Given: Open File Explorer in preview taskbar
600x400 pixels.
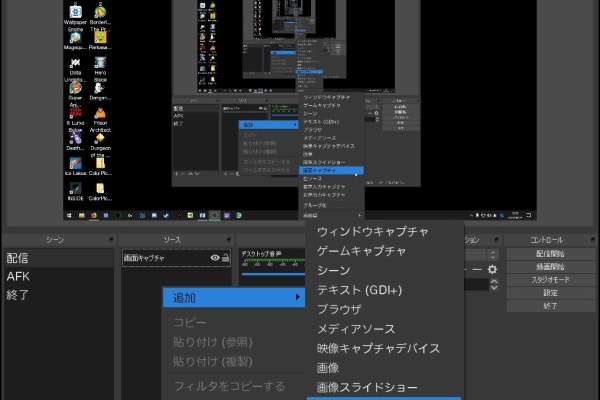Looking at the screenshot, I should [x=82, y=216].
